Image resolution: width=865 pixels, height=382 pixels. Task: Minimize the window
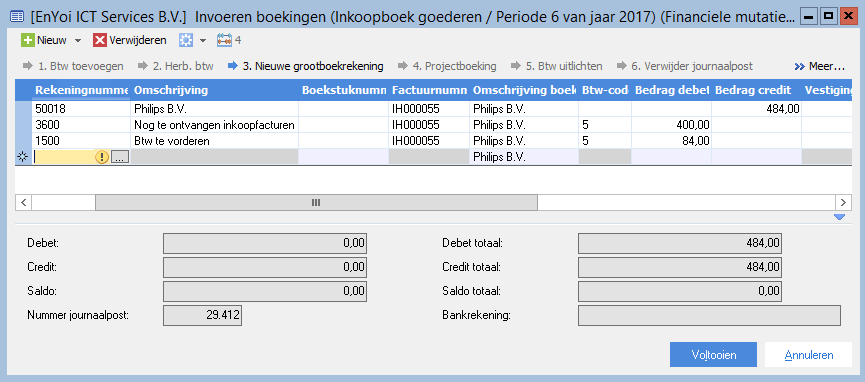pyautogui.click(x=809, y=17)
